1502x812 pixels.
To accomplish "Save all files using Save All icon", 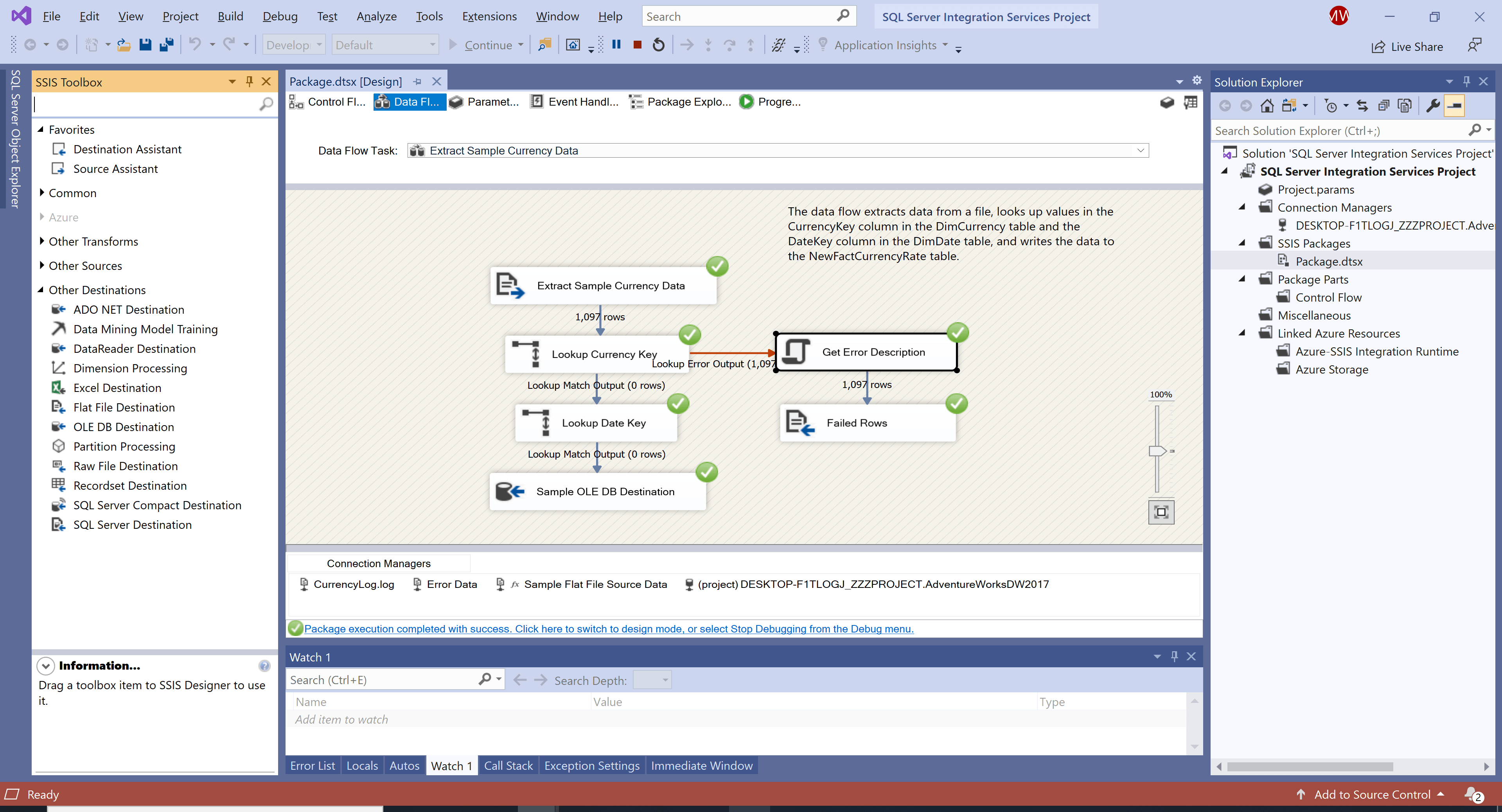I will [167, 44].
